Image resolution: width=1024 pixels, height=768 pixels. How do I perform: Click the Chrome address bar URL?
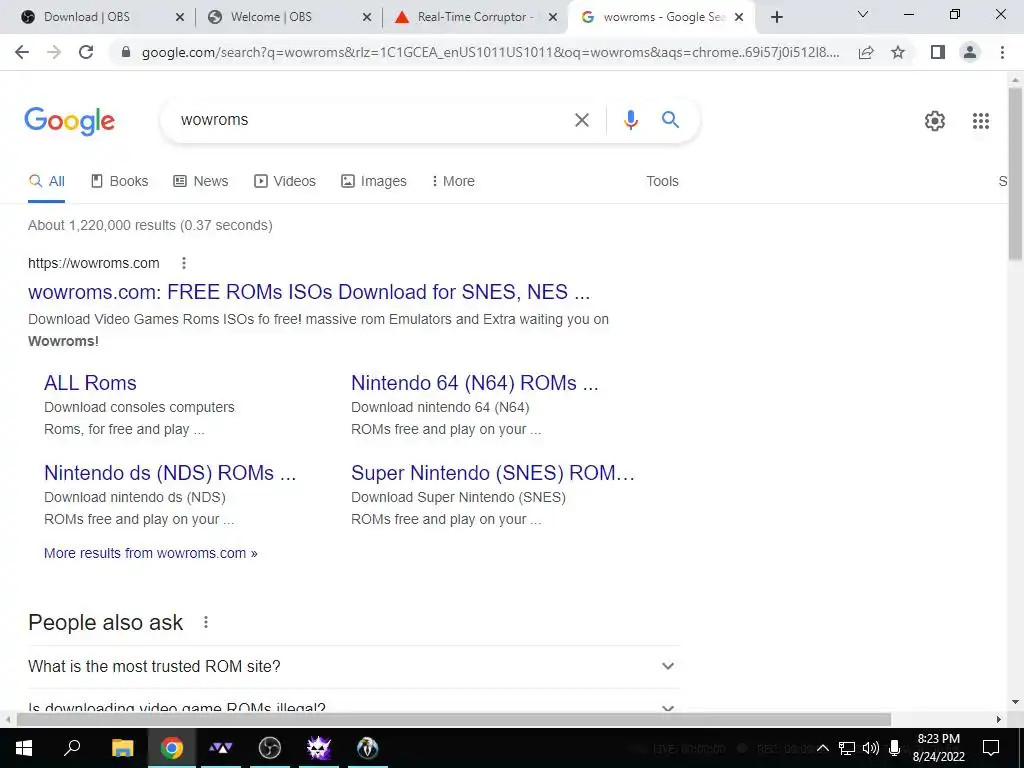pyautogui.click(x=490, y=52)
